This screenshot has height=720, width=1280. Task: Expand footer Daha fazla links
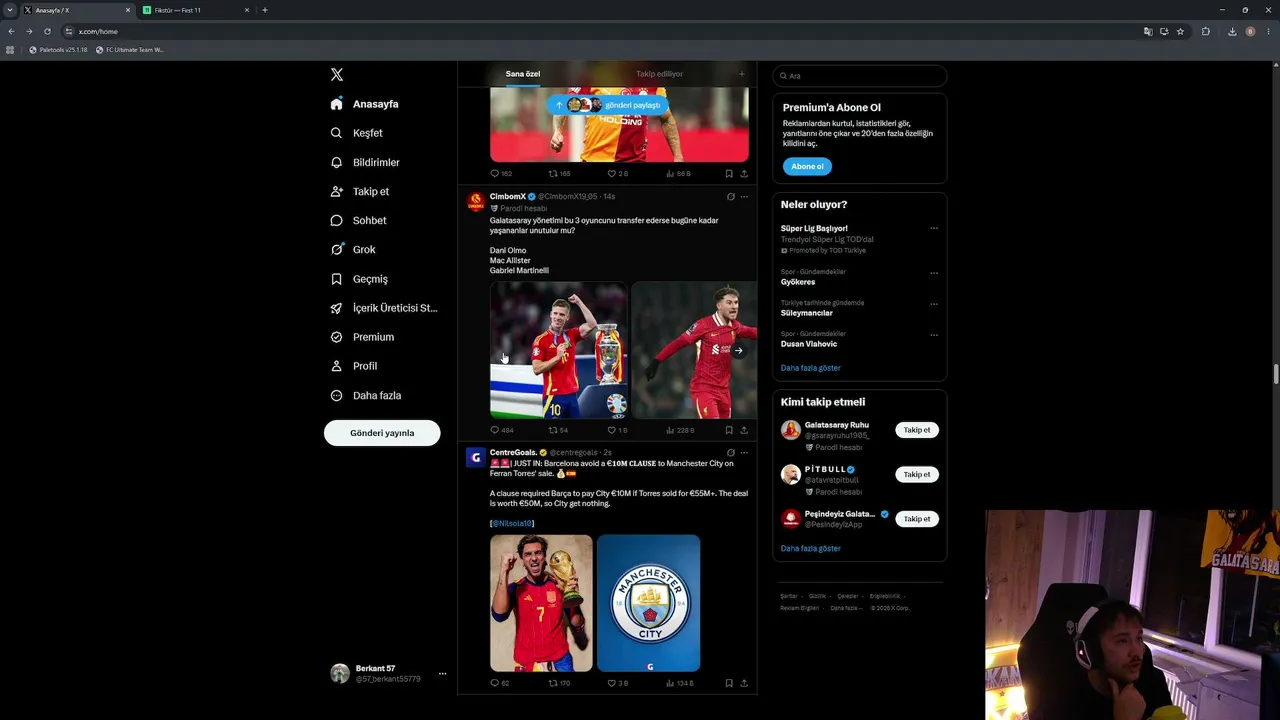click(x=846, y=608)
